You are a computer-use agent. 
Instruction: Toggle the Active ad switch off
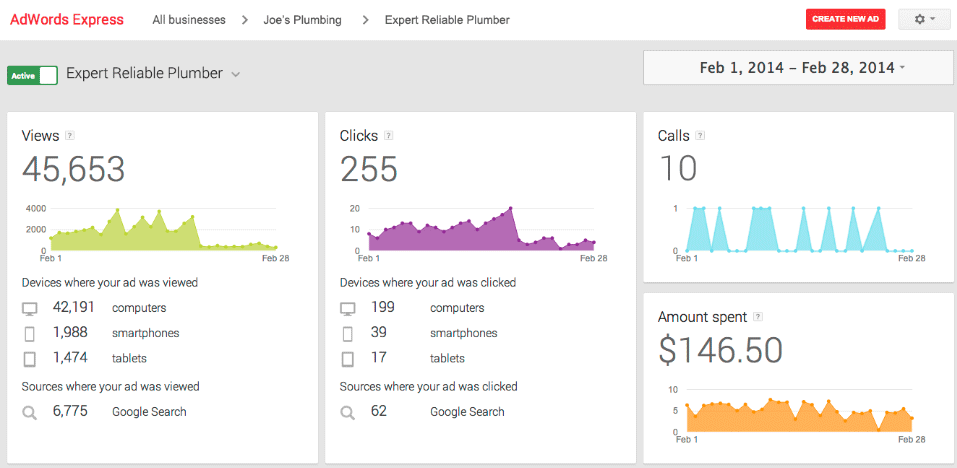click(32, 75)
